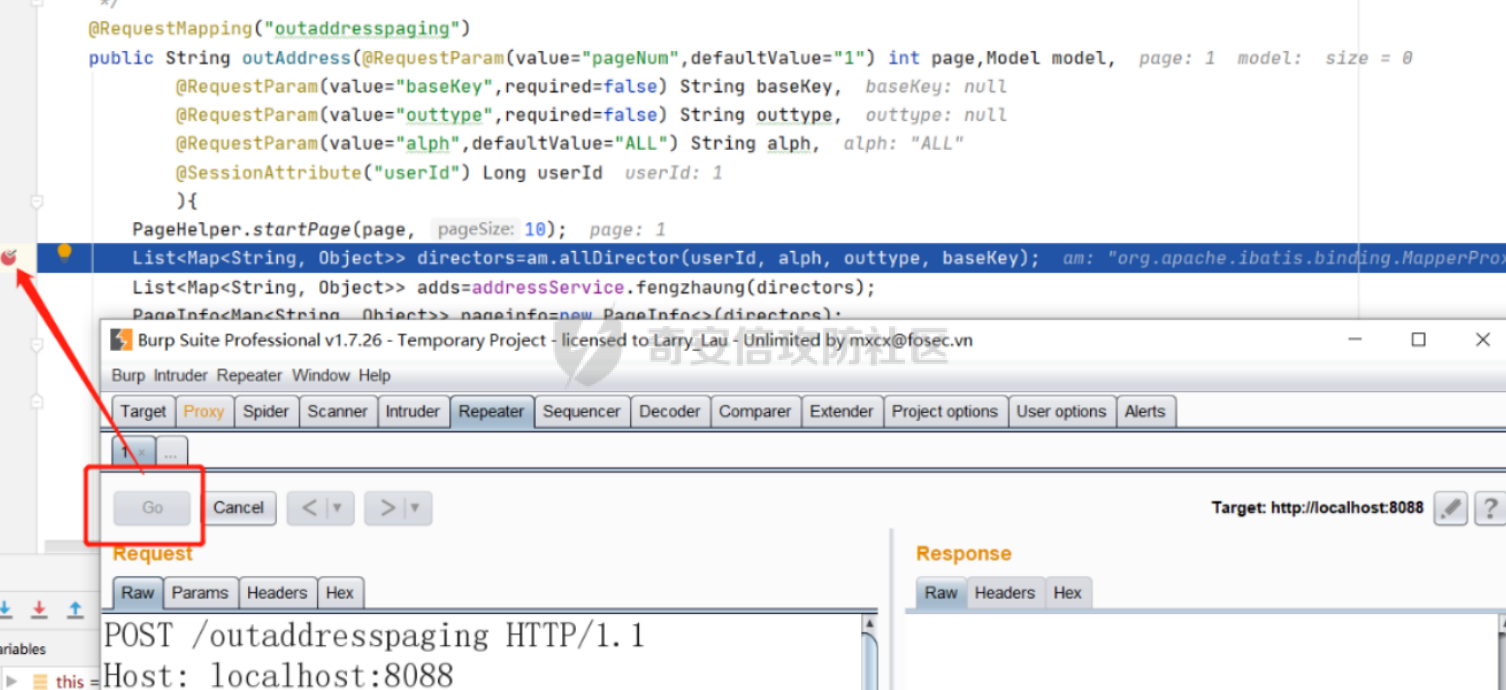Select Headers tab under Response
This screenshot has width=1506, height=690.
click(1005, 593)
